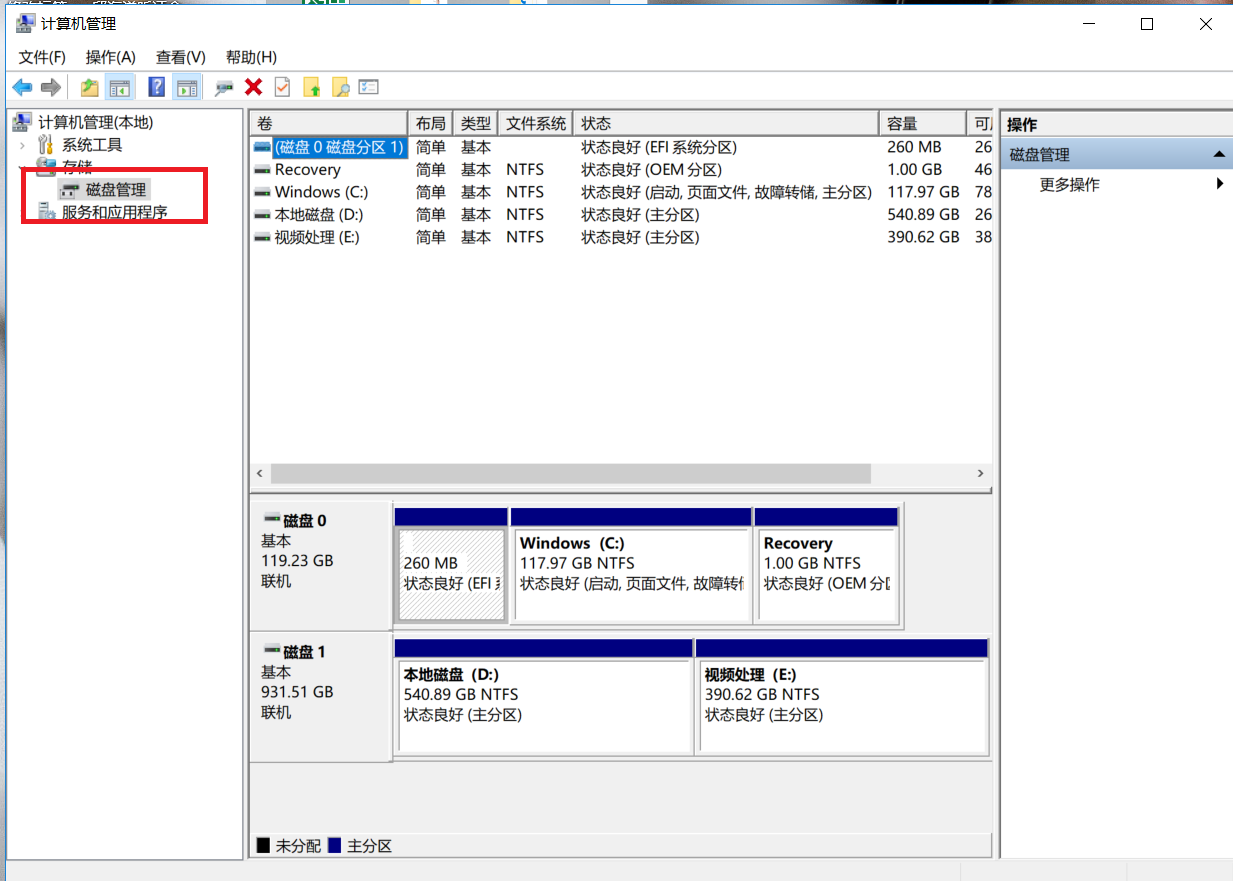Expand the 系统工具 tree node
The image size is (1233, 881).
pyautogui.click(x=23, y=145)
